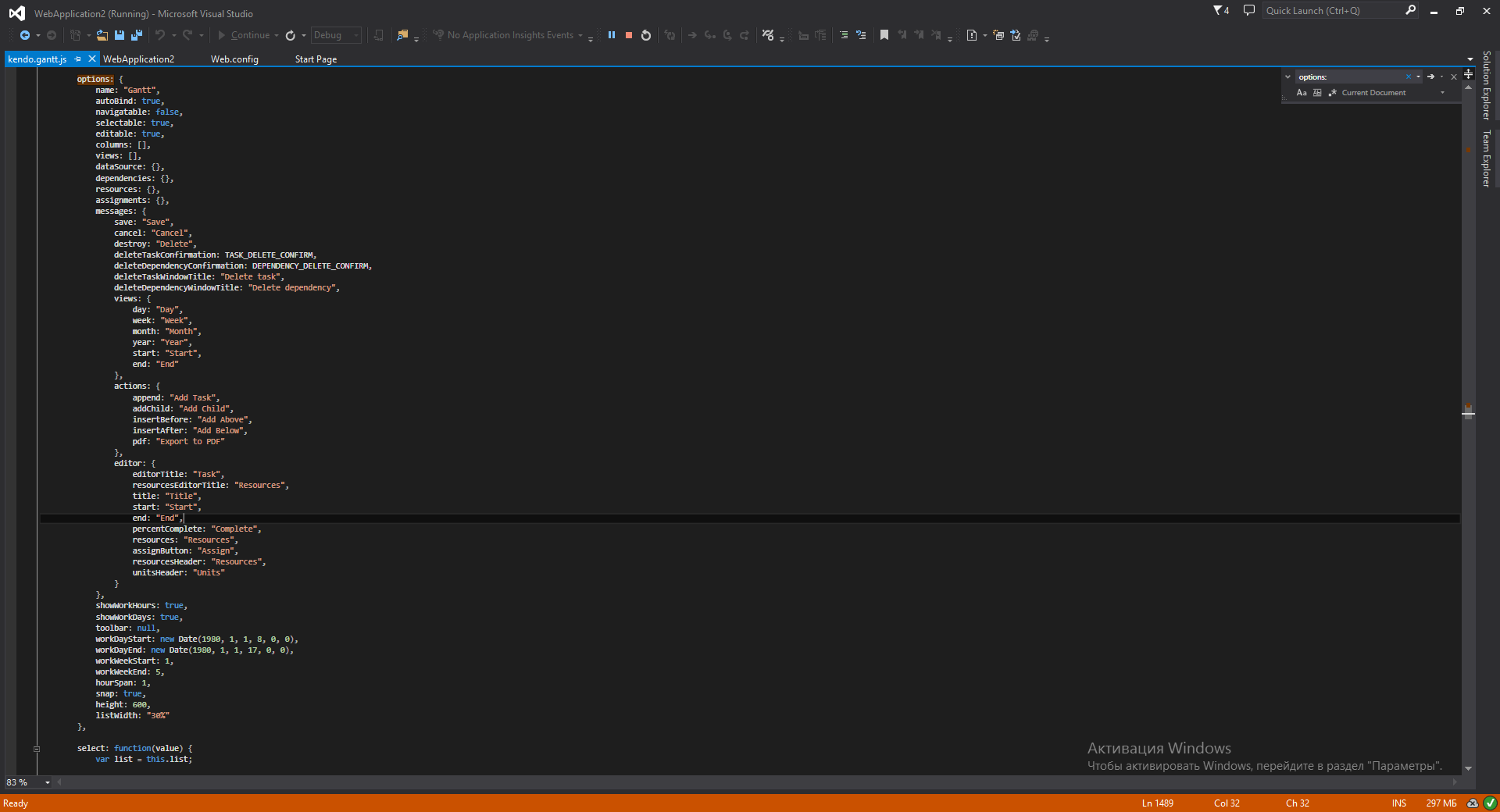Close the Find panel
The height and width of the screenshot is (812, 1500).
1454,77
